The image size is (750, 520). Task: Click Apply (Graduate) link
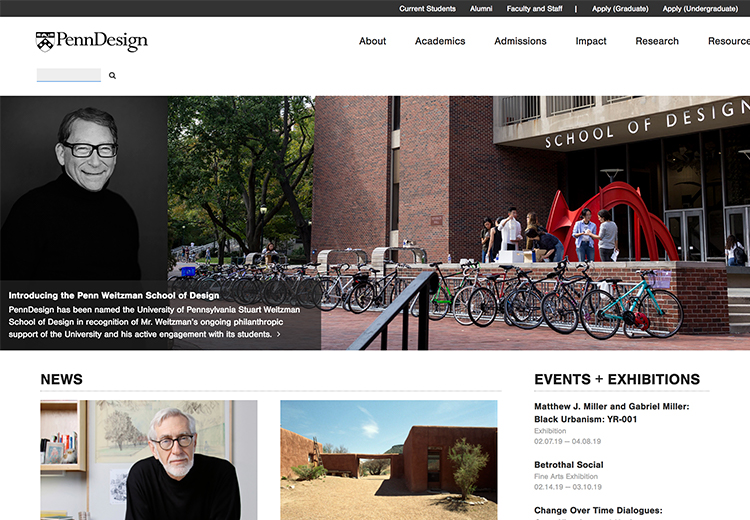pos(620,9)
